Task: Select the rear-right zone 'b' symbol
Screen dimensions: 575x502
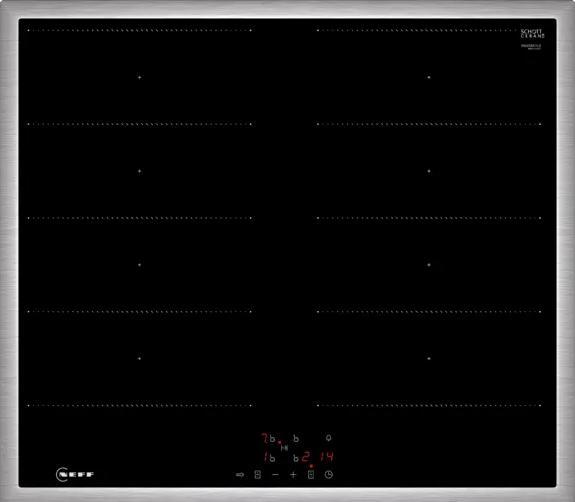Action: click(x=296, y=438)
